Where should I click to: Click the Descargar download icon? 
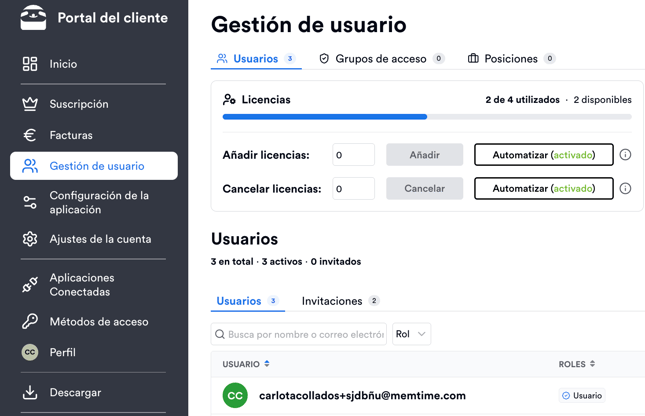[30, 393]
